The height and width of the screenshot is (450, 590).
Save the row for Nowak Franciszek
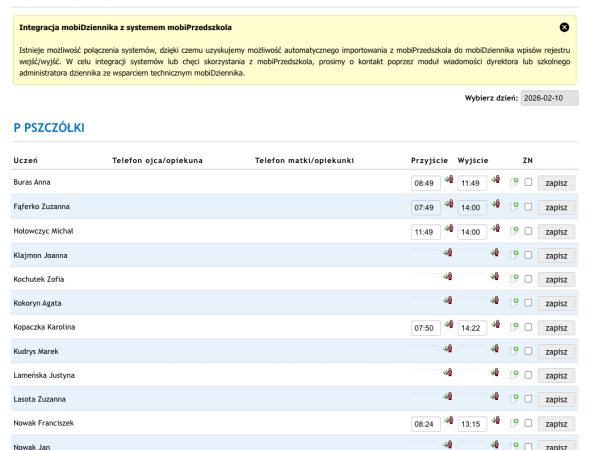556,424
